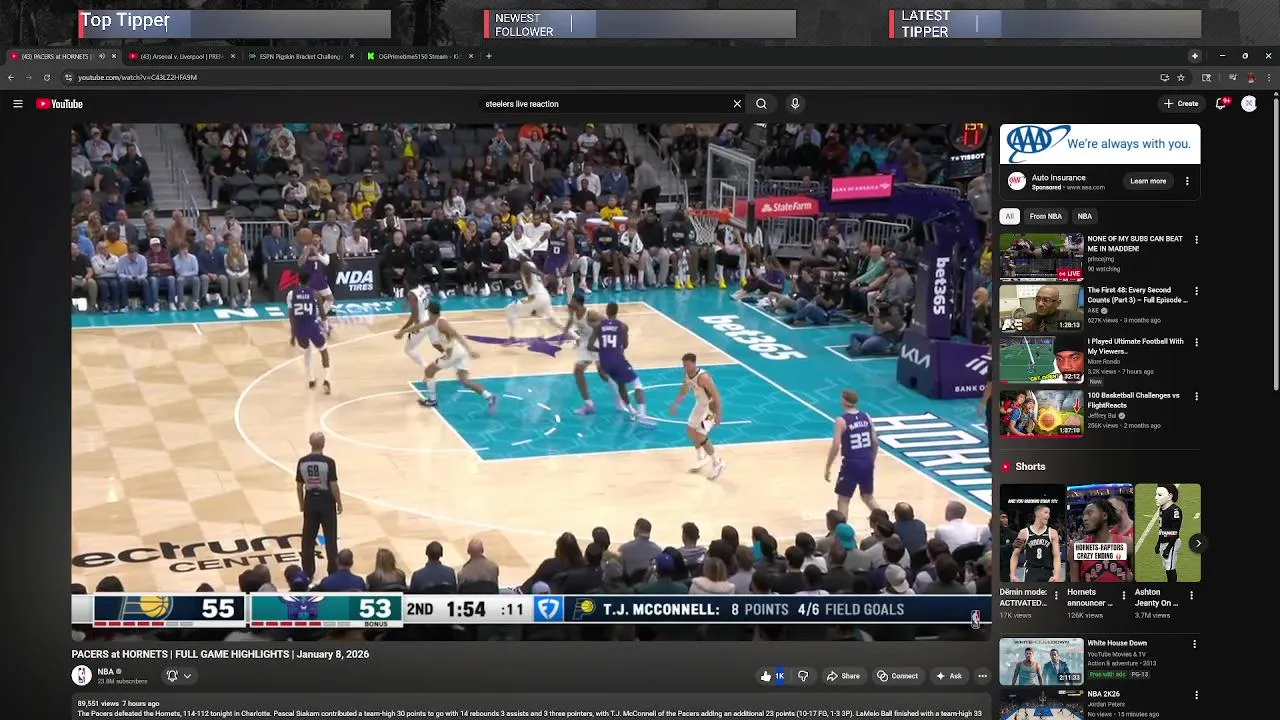Expand the video description text

[530, 709]
